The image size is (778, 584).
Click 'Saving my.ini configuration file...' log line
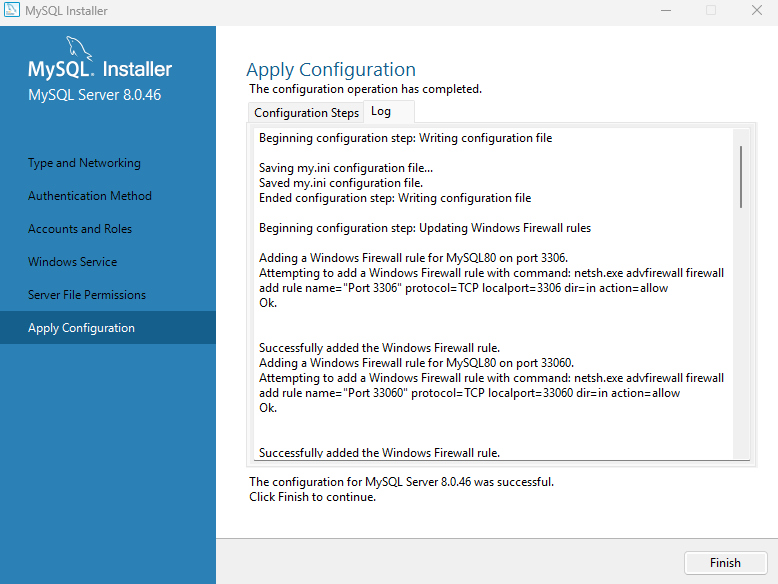point(346,168)
